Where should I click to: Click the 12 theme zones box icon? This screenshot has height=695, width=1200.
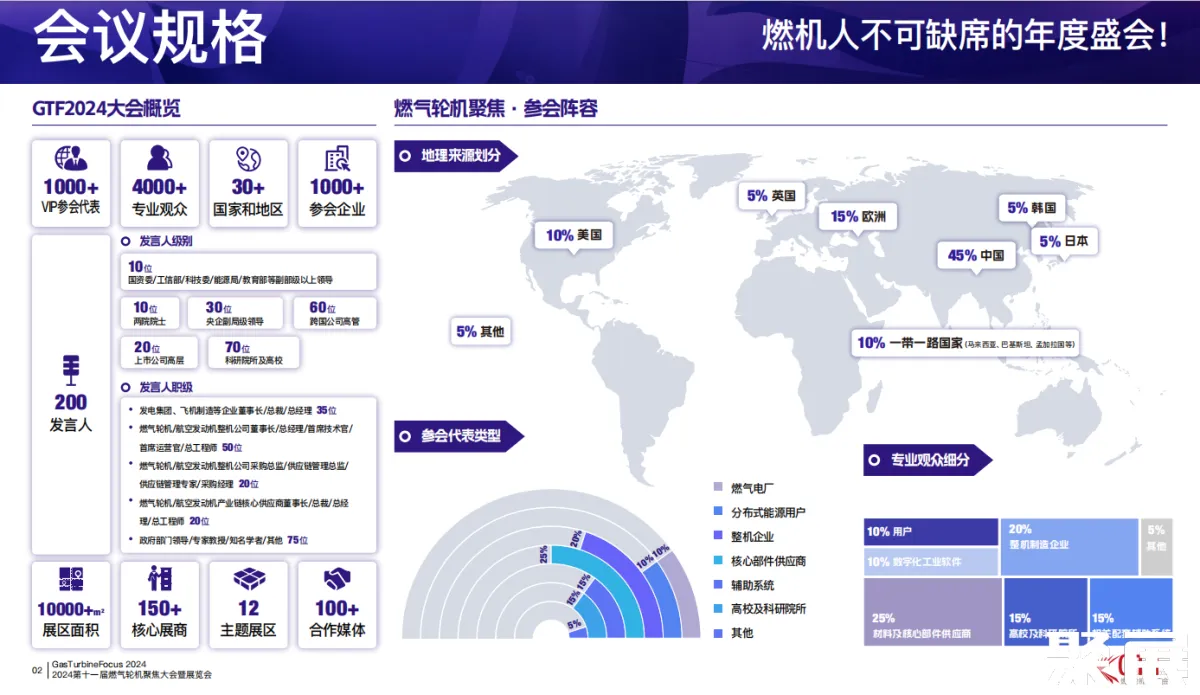(x=248, y=579)
